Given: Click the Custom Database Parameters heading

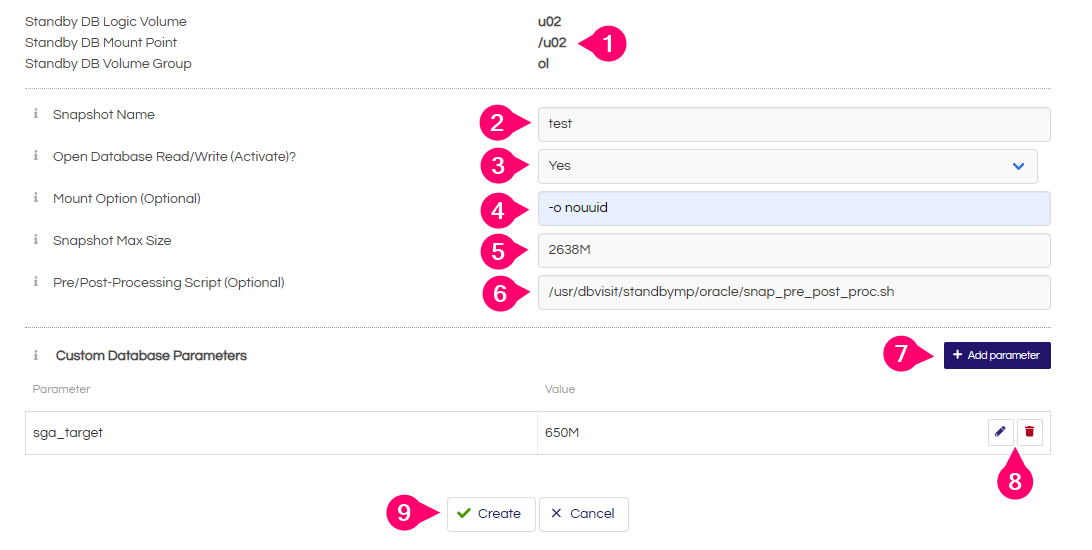Looking at the screenshot, I should pyautogui.click(x=151, y=355).
